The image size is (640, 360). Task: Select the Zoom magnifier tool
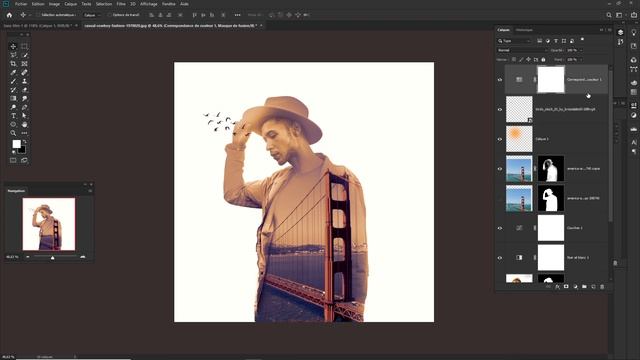[13, 133]
